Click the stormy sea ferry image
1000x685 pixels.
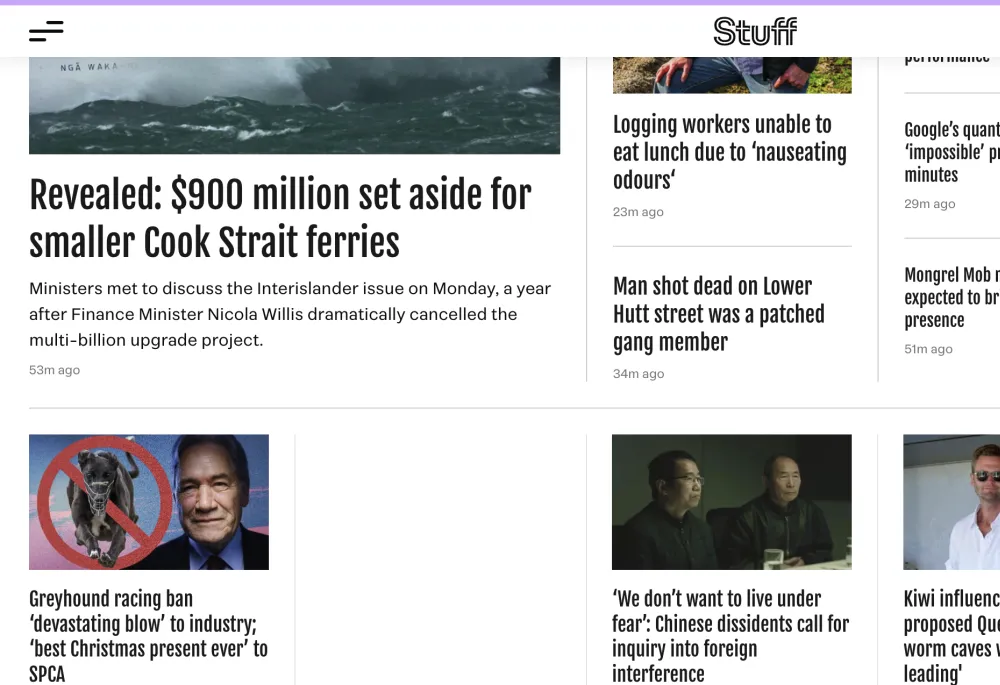294,106
